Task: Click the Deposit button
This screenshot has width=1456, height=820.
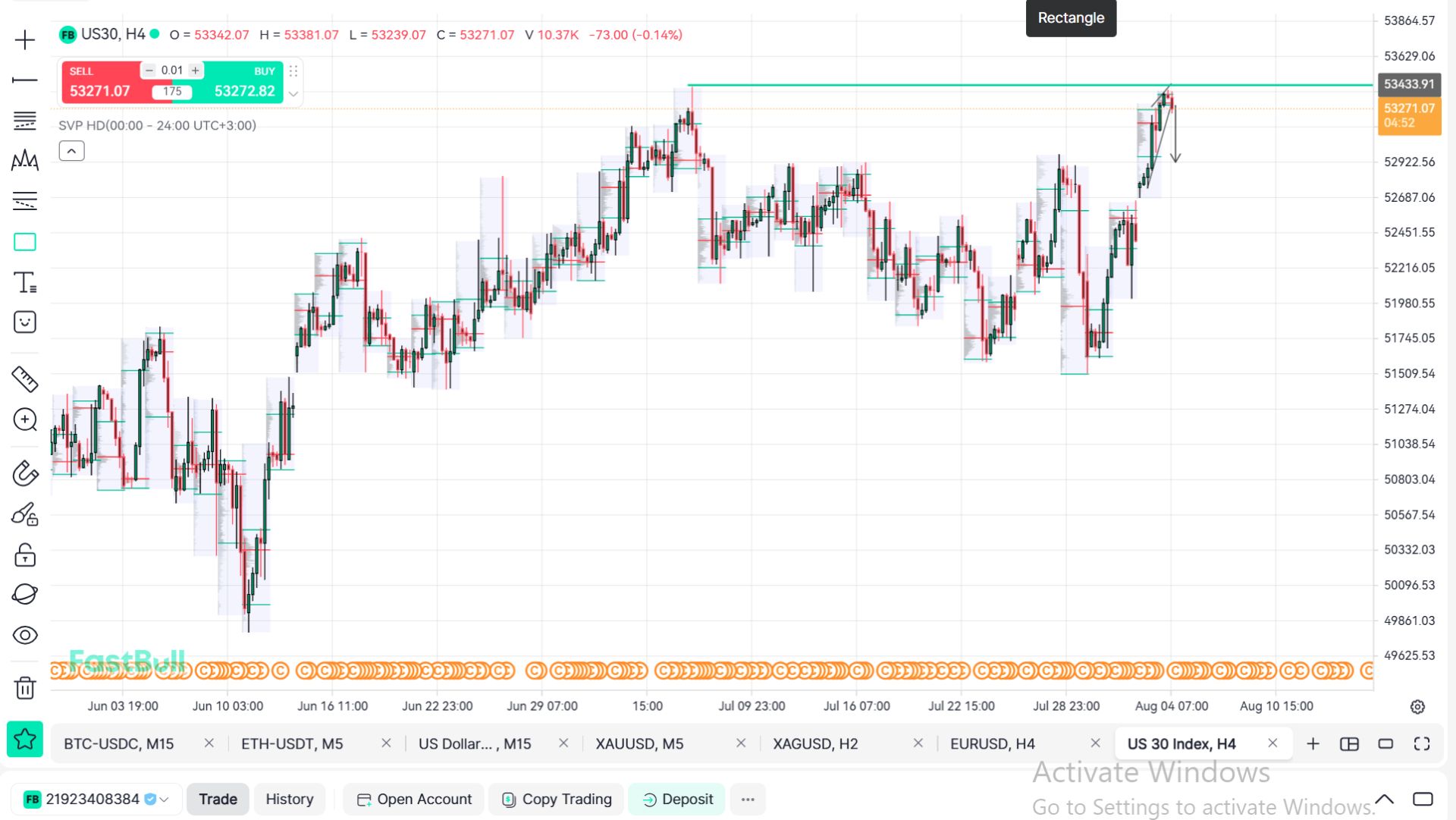Action: point(677,800)
